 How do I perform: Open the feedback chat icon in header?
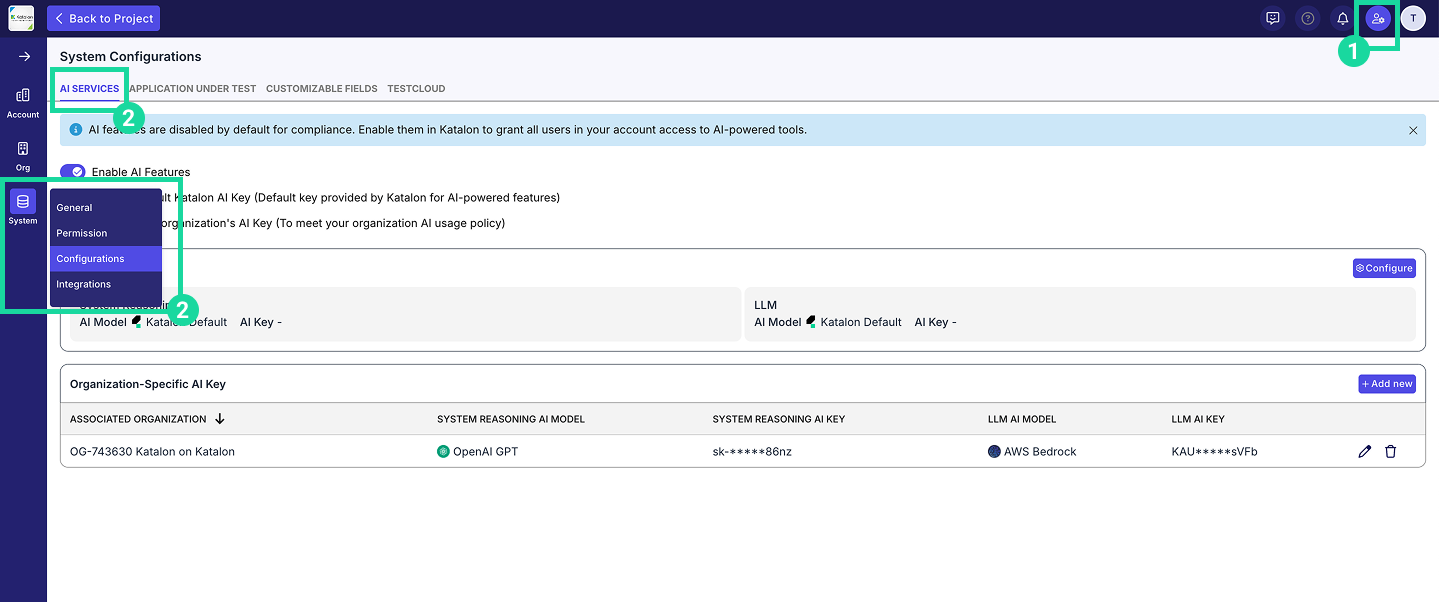pos(1272,18)
